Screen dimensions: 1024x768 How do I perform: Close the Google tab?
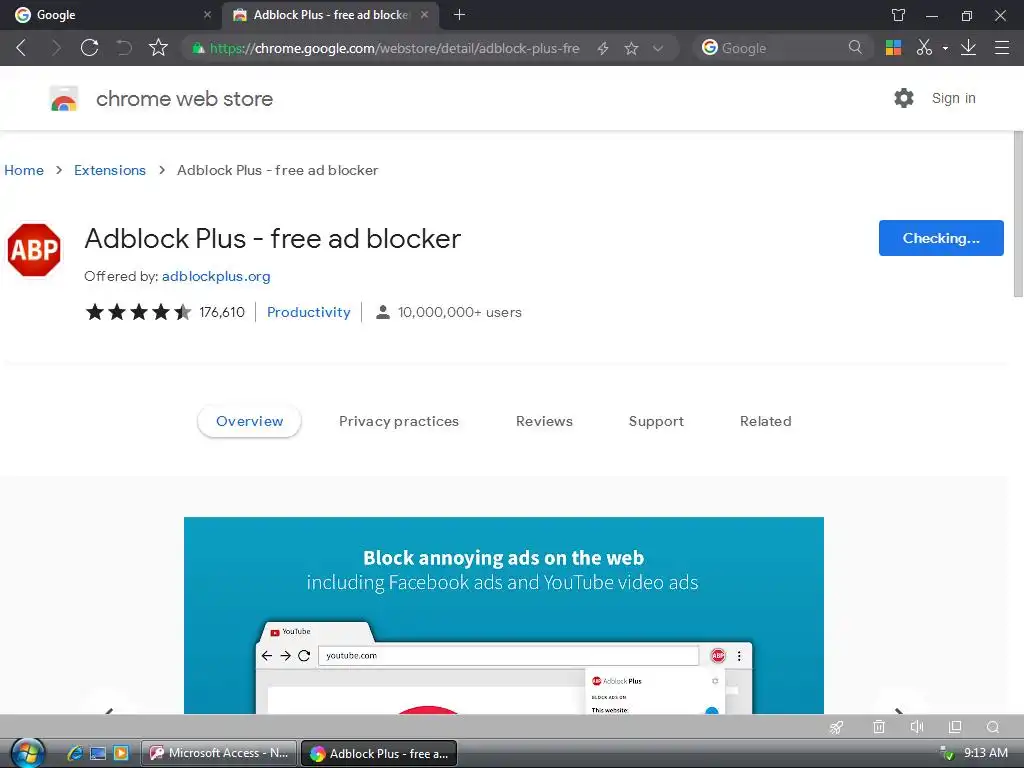point(207,14)
